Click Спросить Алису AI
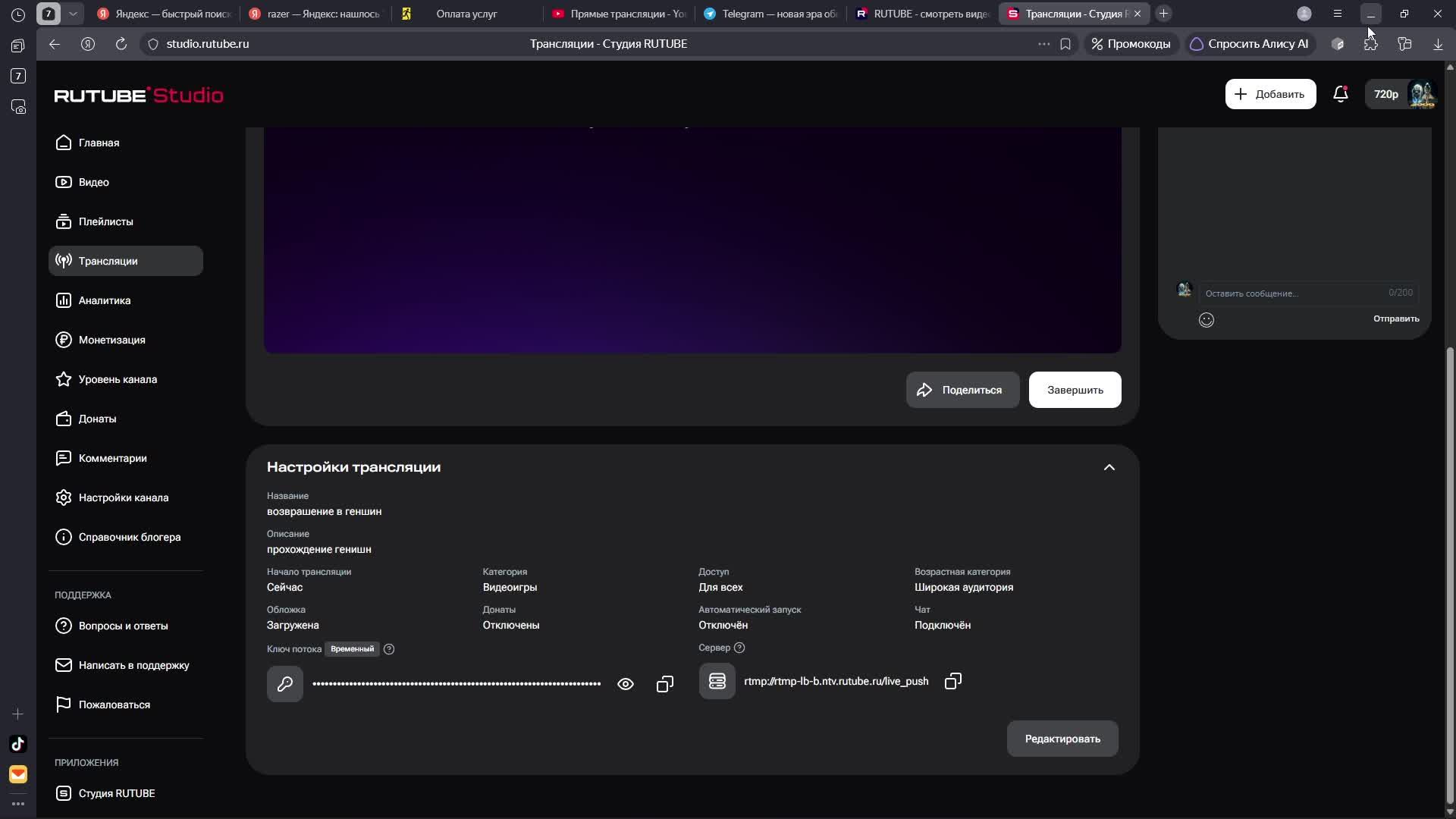 [1250, 44]
